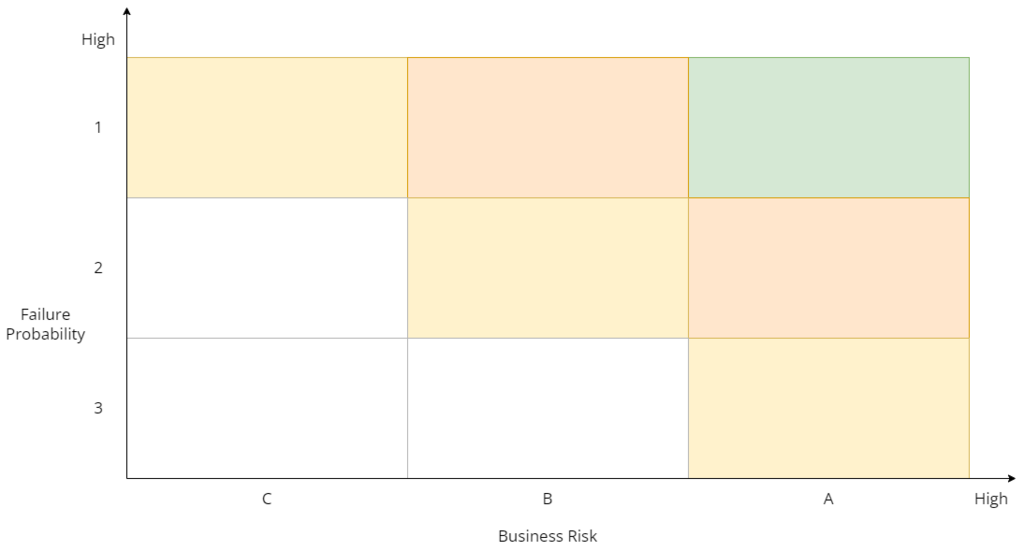Click the column label B
The width and height of the screenshot is (1024, 551).
click(x=548, y=499)
